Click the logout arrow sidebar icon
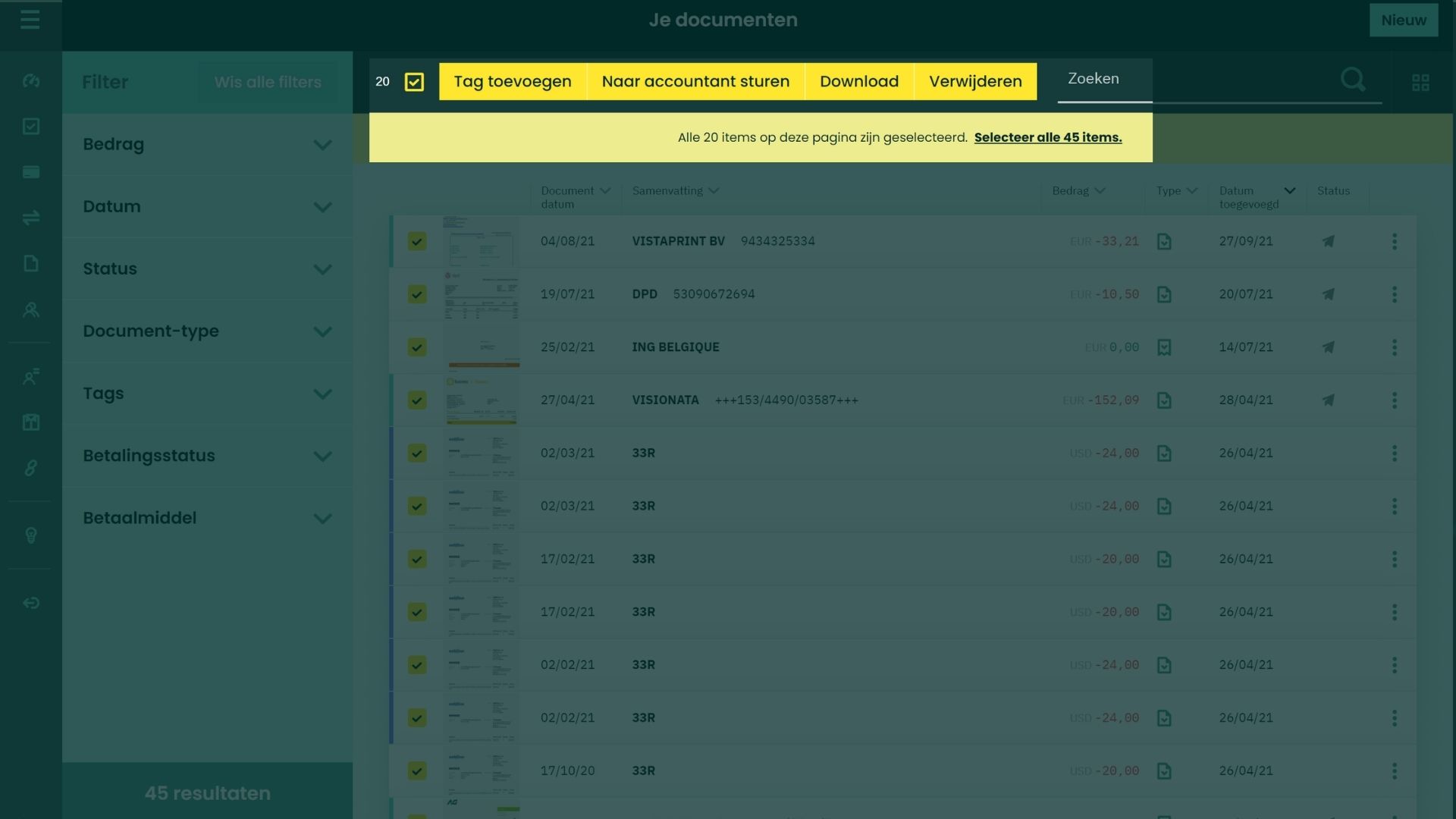The image size is (1456, 819). click(31, 603)
